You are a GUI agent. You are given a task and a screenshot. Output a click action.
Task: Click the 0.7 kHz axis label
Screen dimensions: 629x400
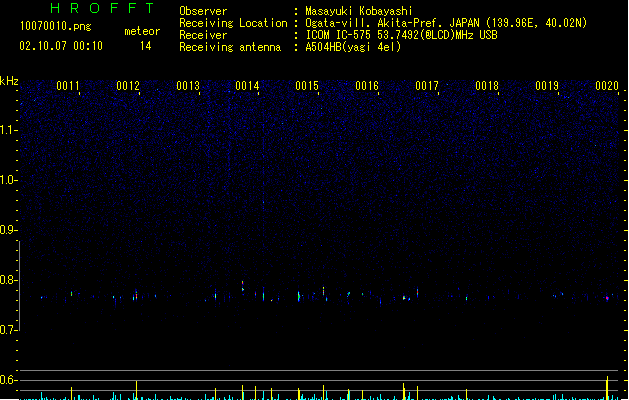click(x=8, y=330)
